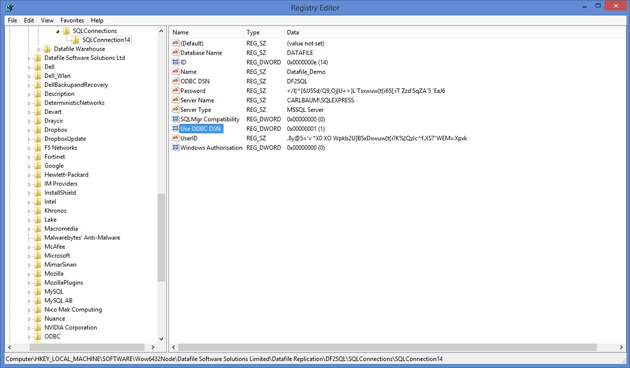Click the Intel folder icon in the tree
This screenshot has width=630, height=368.
click(x=38, y=202)
